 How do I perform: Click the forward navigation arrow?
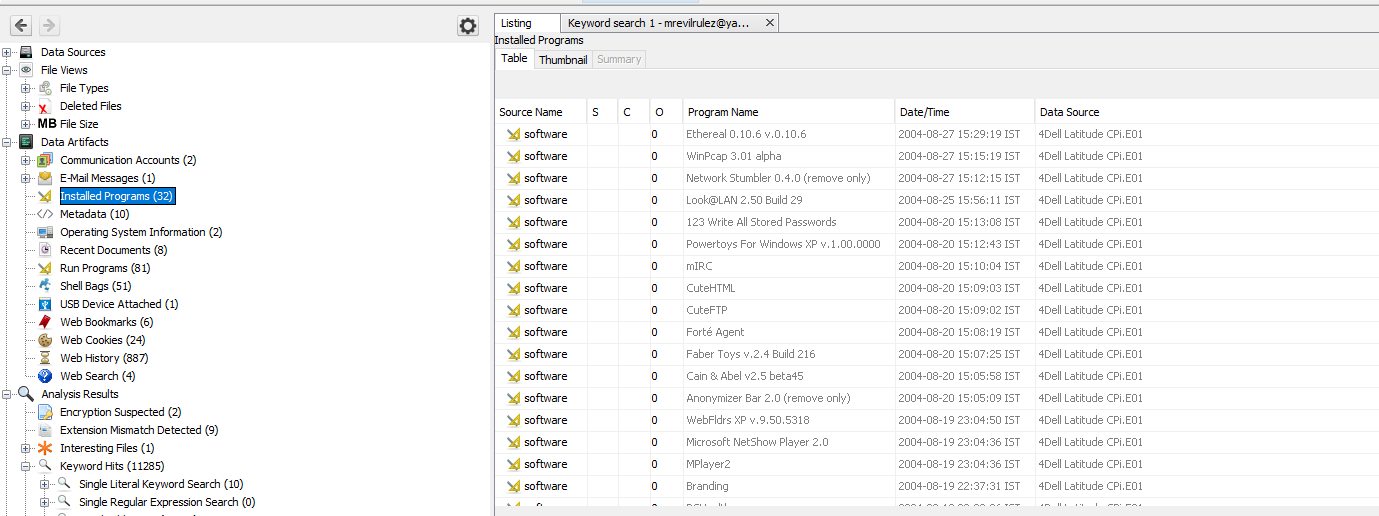click(x=49, y=26)
